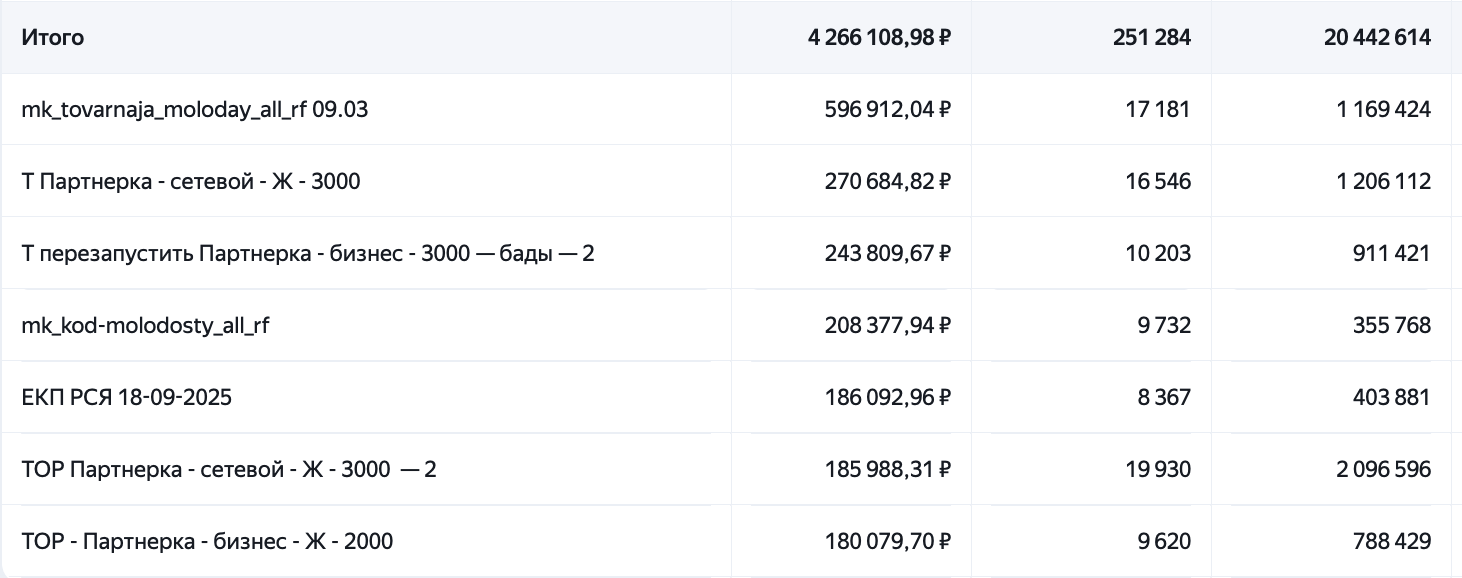Open ТОР Партнерка - сетевой - Ж - 3000 — 2

(x=229, y=469)
